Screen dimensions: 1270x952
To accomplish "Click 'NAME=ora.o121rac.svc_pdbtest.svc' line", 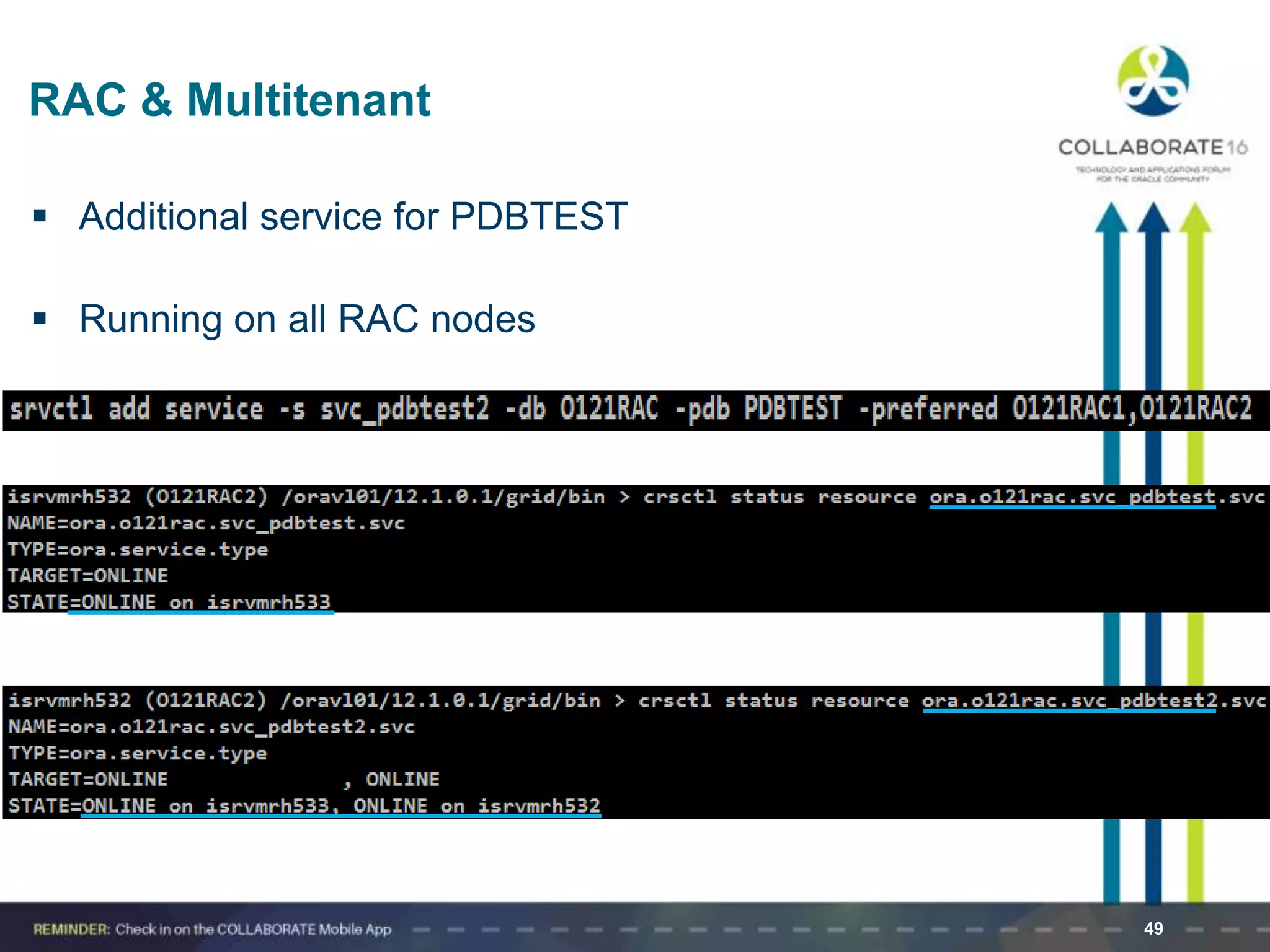I will [x=206, y=523].
